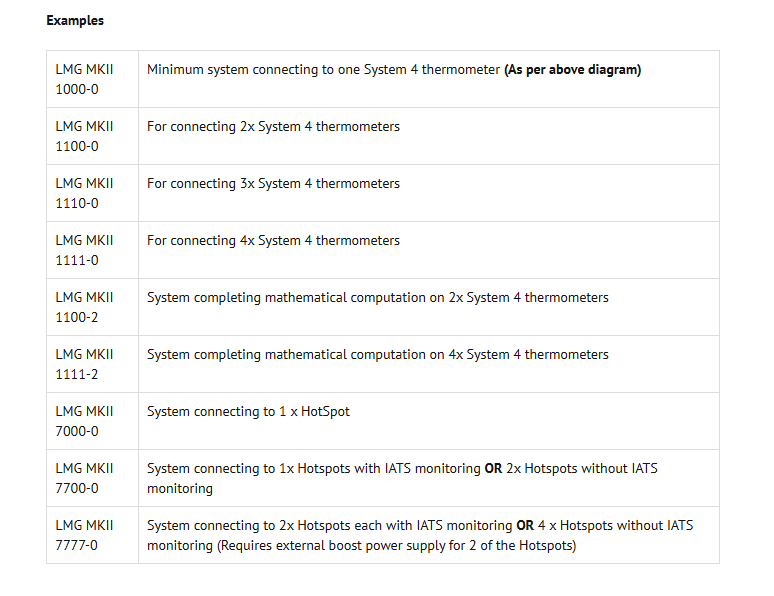Click the 'Minimum system connecting' description text

point(323,70)
